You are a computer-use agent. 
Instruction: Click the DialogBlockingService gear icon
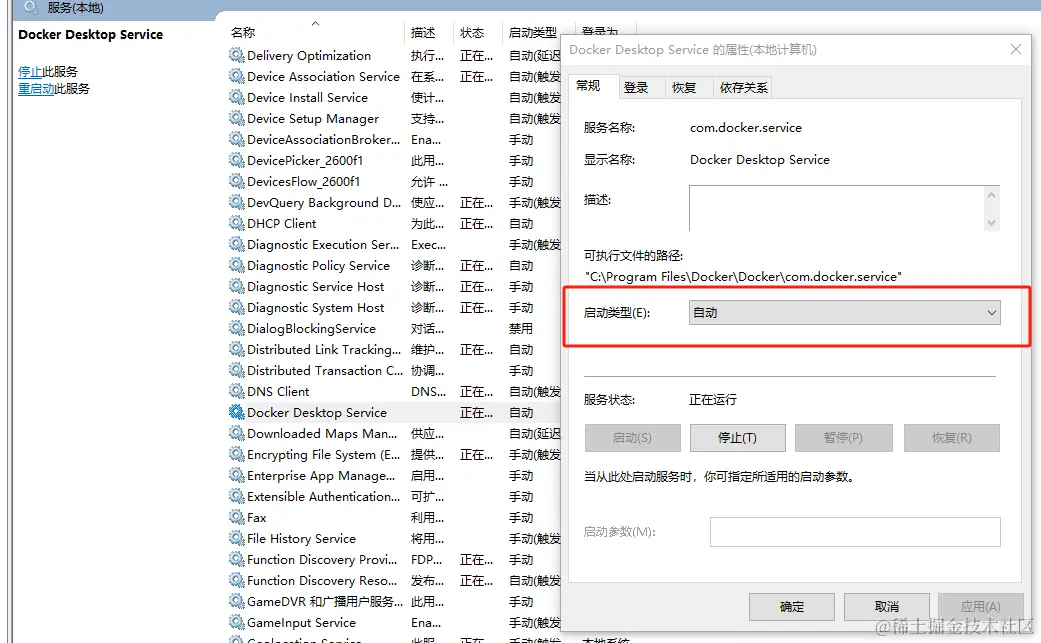[236, 328]
